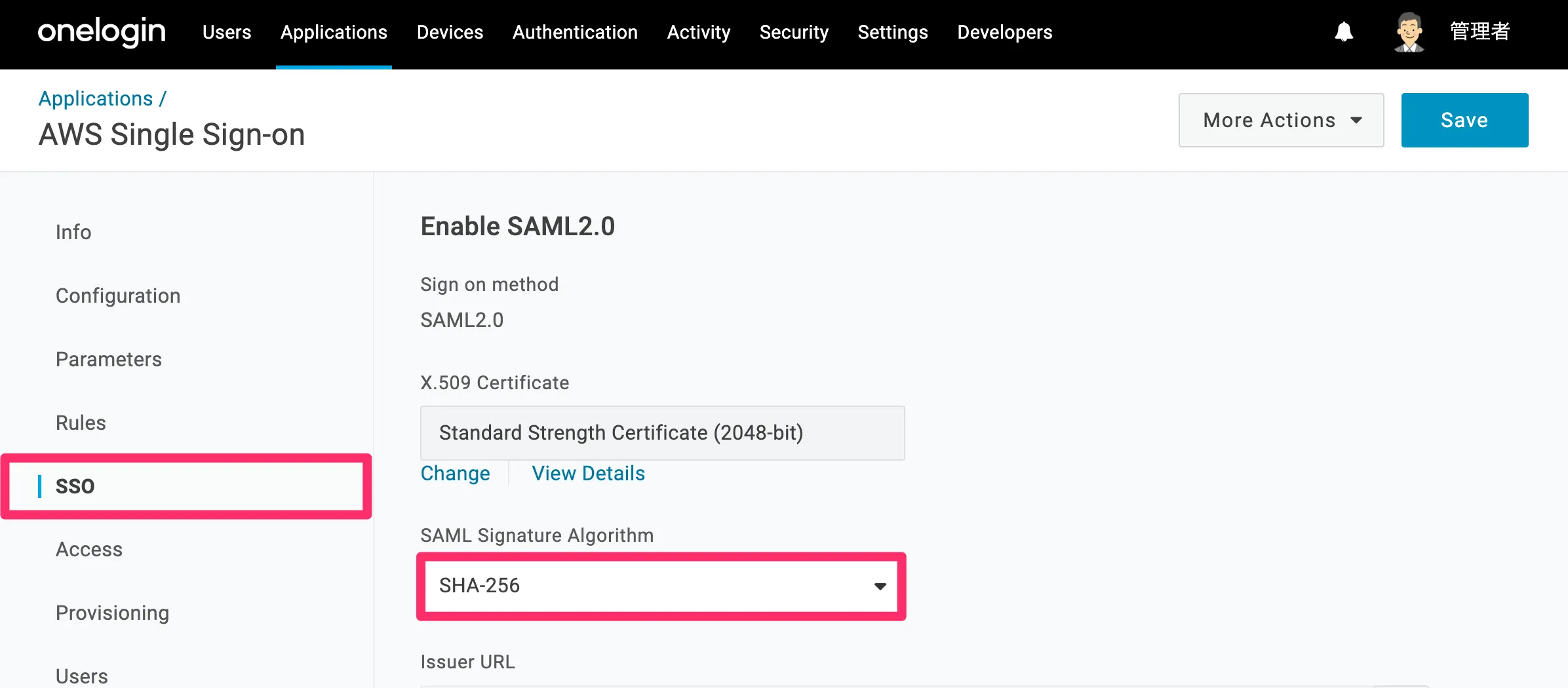Open the Security menu
Image resolution: width=1568 pixels, height=688 pixels.
(794, 32)
